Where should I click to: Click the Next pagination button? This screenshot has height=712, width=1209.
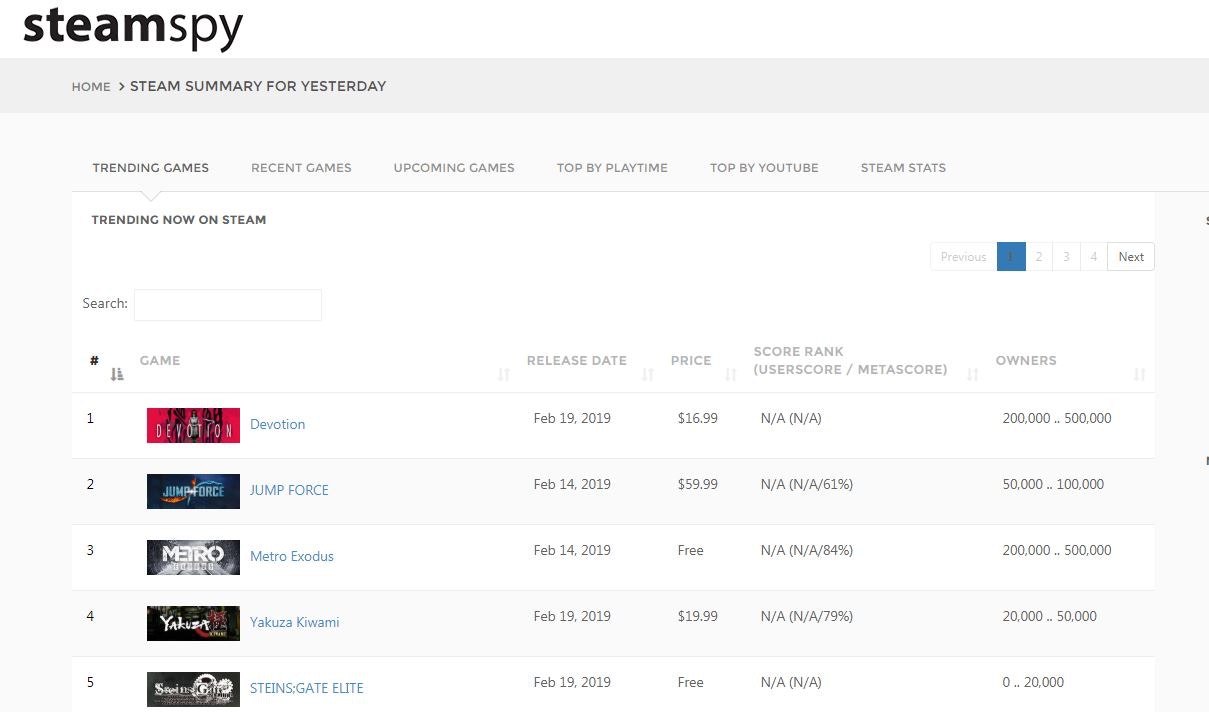(x=1131, y=257)
